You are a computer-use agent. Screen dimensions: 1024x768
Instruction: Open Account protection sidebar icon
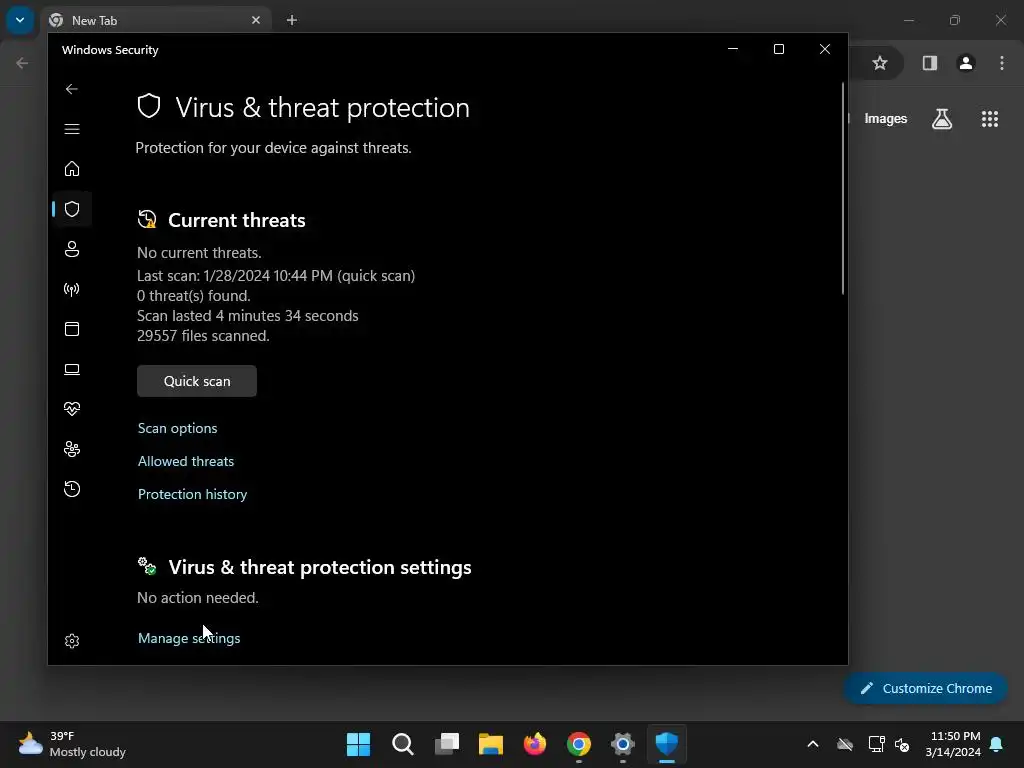72,249
